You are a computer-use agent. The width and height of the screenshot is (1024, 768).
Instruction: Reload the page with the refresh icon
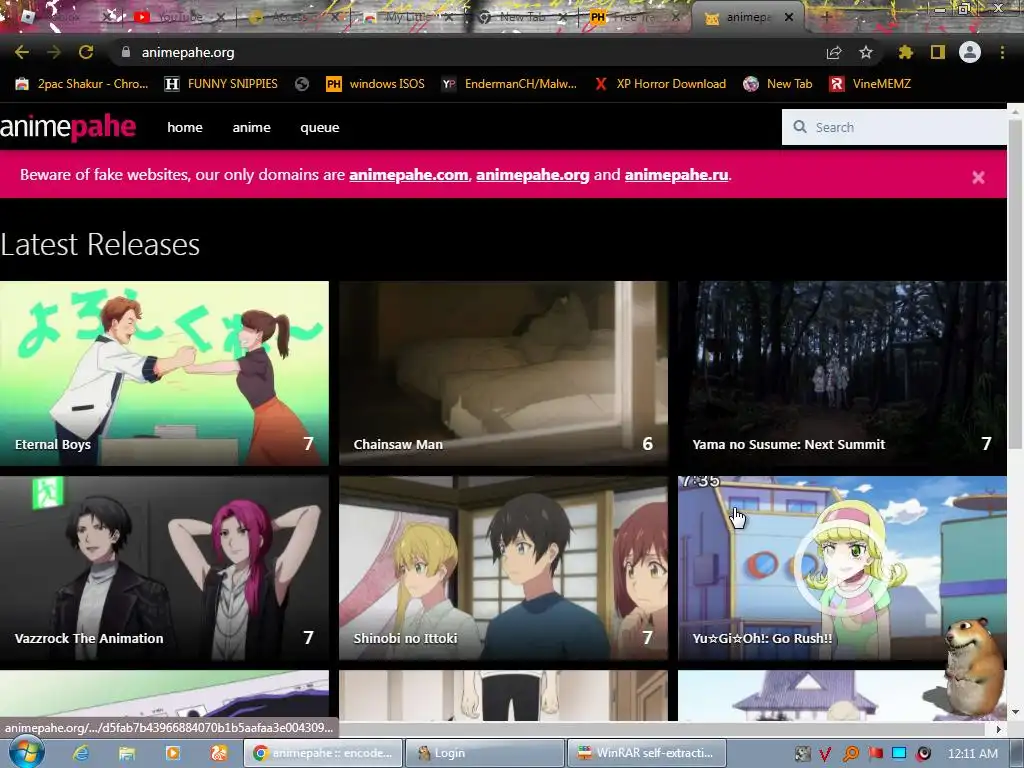pyautogui.click(x=86, y=52)
